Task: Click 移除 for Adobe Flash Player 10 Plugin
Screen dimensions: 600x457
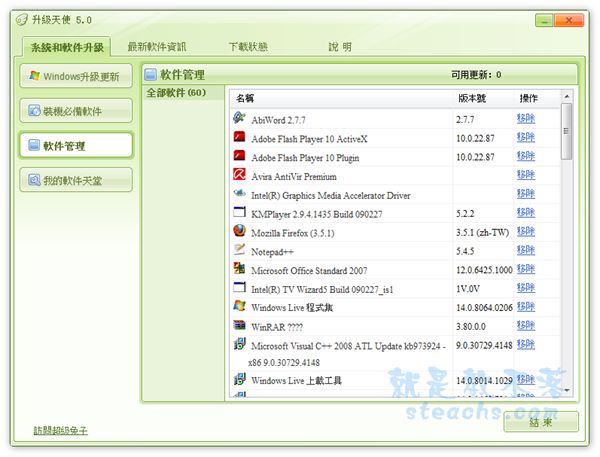Action: pos(526,156)
